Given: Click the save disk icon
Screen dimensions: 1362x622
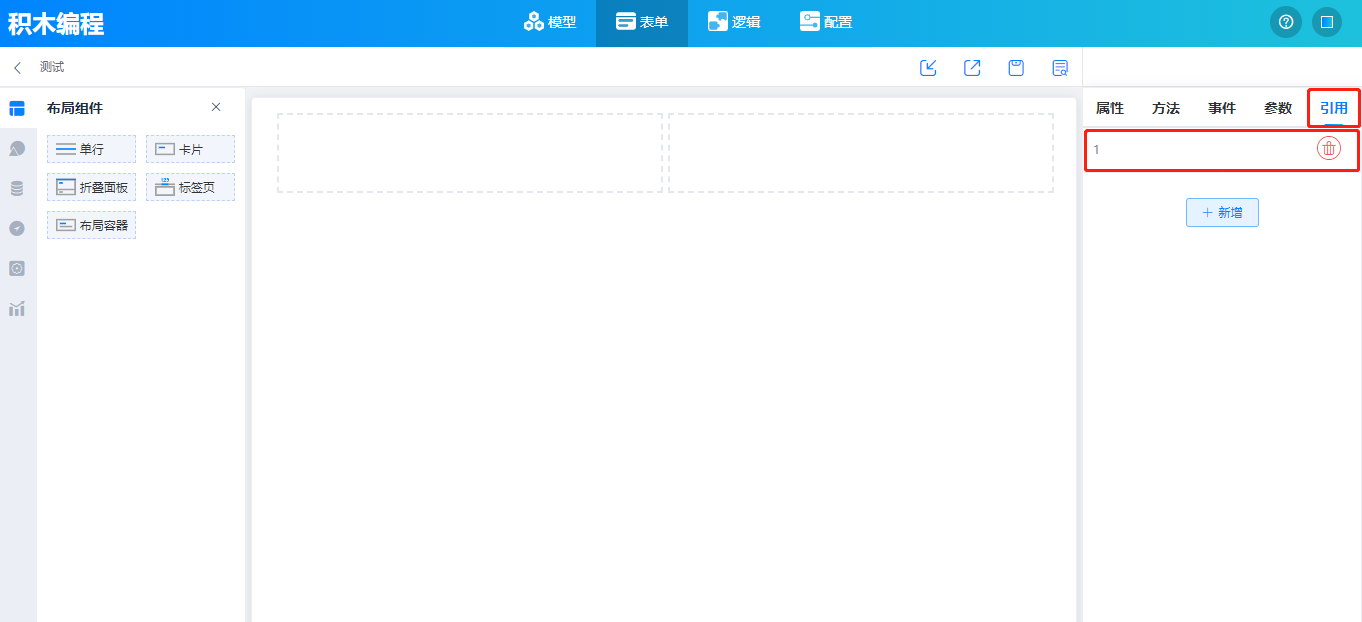Looking at the screenshot, I should (1016, 68).
